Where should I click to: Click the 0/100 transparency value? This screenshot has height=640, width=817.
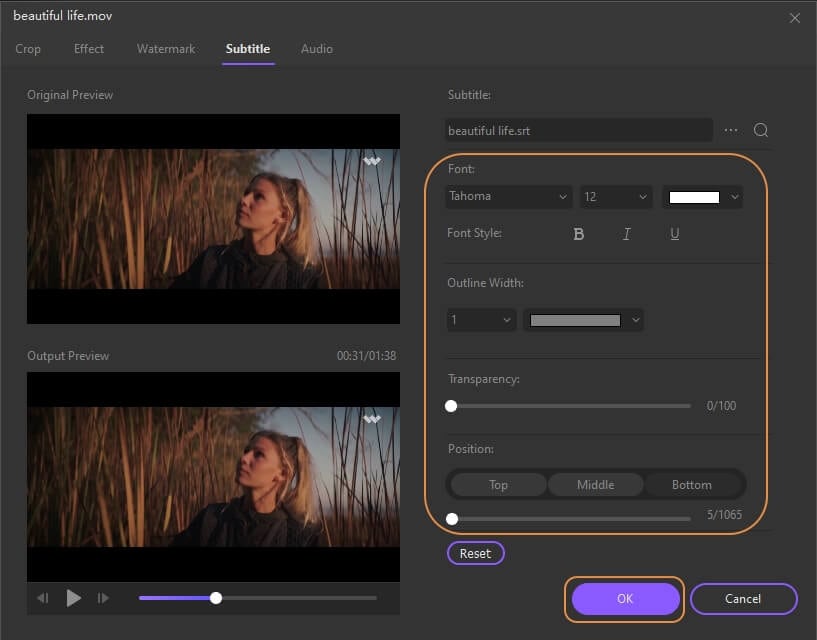click(x=721, y=406)
